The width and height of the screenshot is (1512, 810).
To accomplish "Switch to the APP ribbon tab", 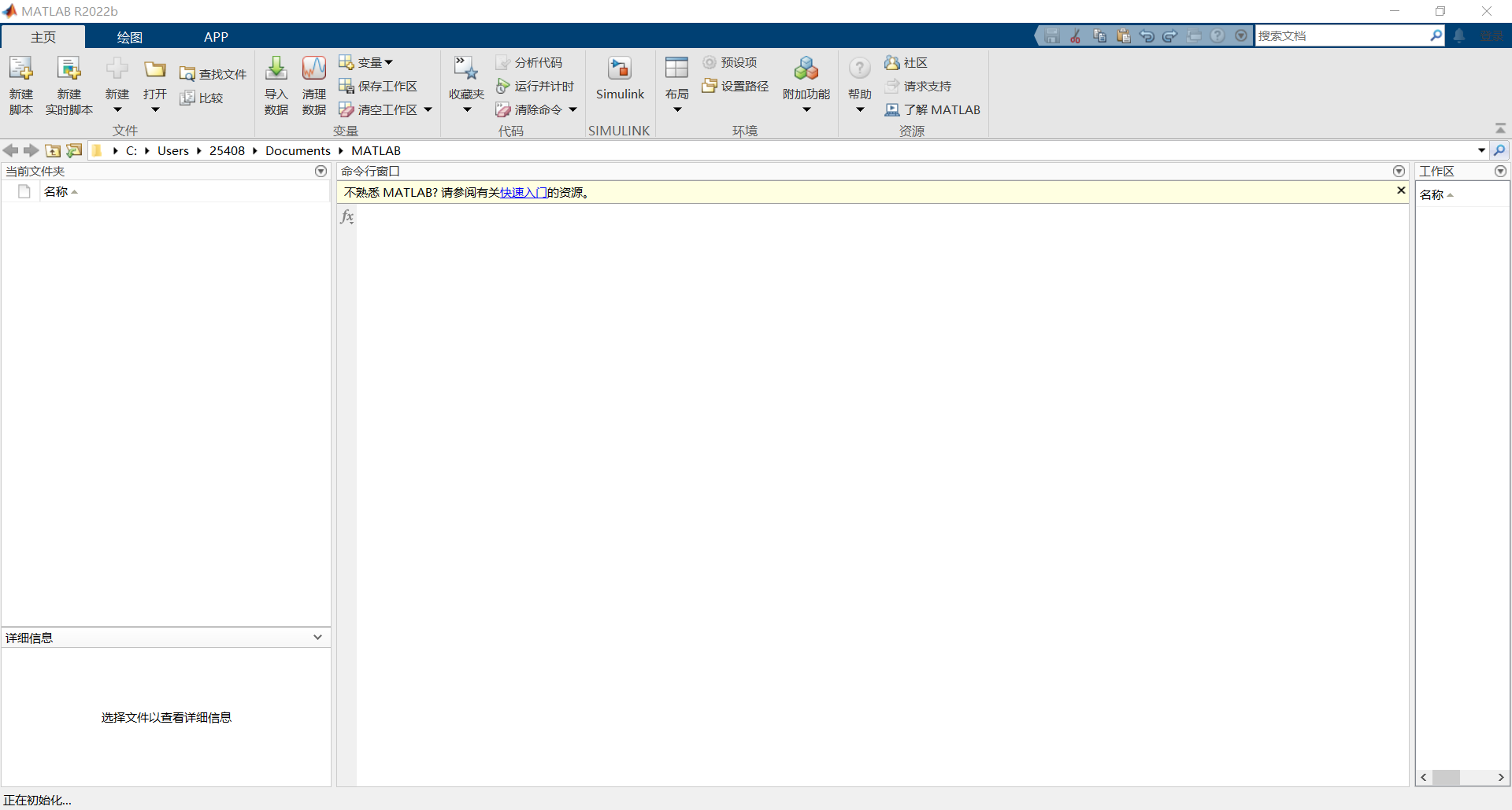I will click(x=216, y=36).
